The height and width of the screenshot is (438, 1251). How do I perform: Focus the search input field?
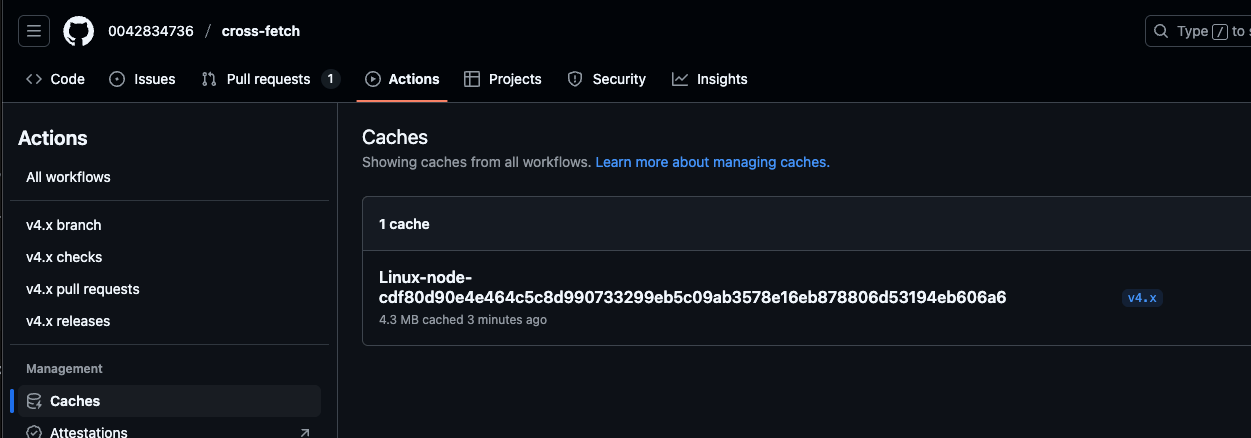pos(1198,31)
